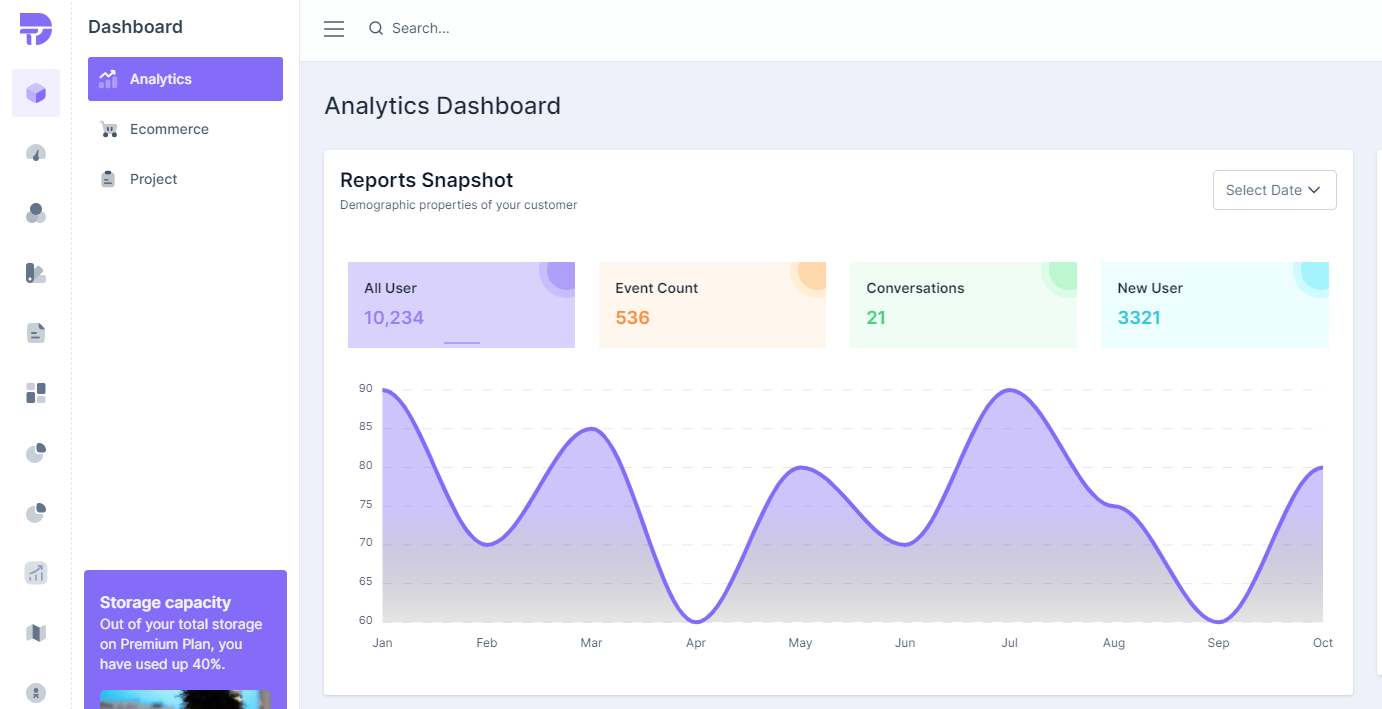Screen dimensions: 1382x709
Task: Click the Search input field
Action: click(x=500, y=29)
